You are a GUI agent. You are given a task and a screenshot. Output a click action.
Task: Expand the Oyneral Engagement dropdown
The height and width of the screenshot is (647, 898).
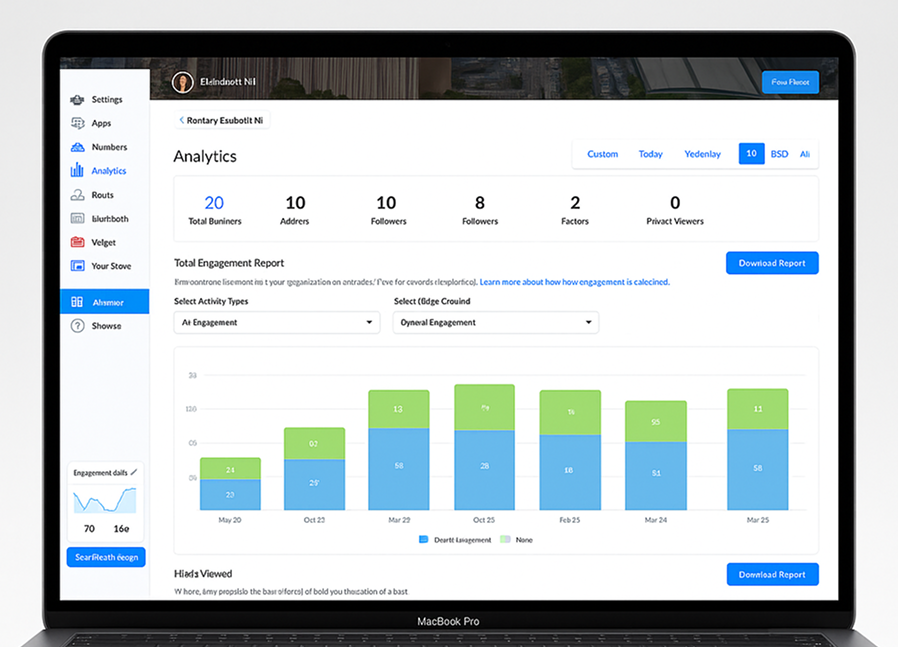click(496, 322)
